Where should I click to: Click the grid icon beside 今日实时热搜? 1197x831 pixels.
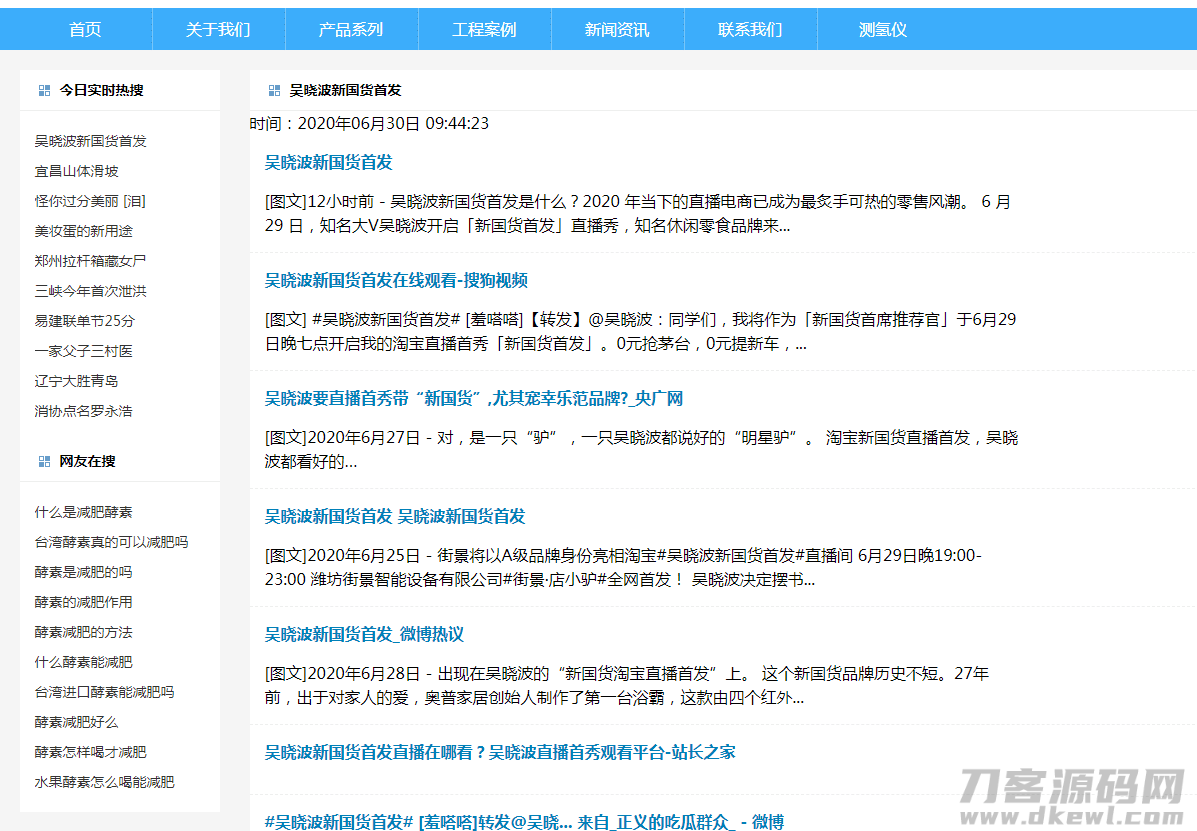coord(43,89)
